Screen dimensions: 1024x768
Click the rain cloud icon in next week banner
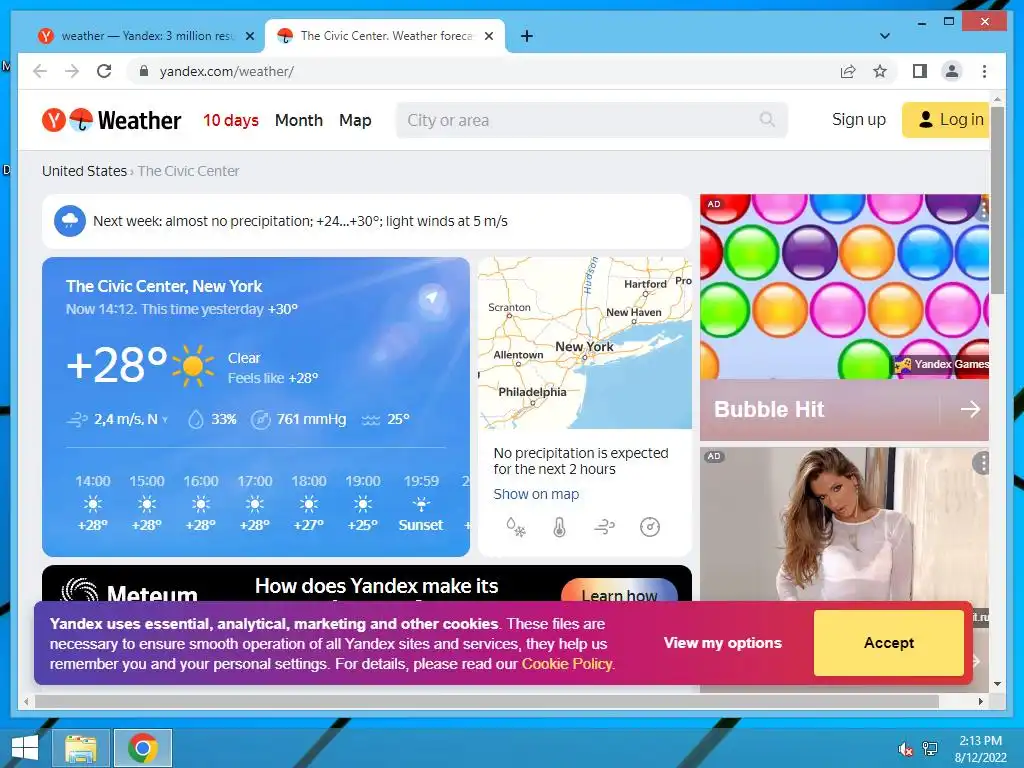(70, 221)
